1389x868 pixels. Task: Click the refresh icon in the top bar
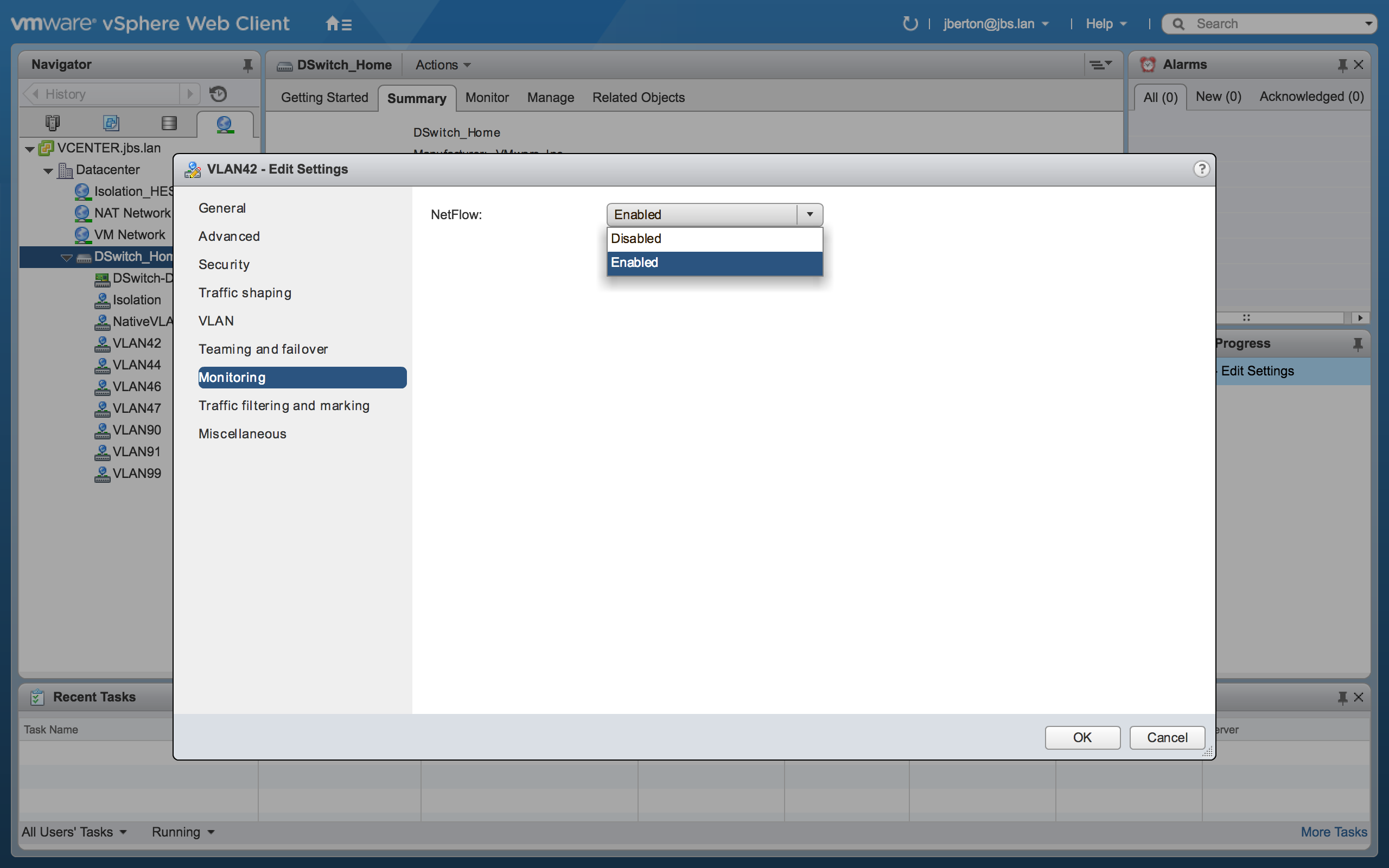910,23
